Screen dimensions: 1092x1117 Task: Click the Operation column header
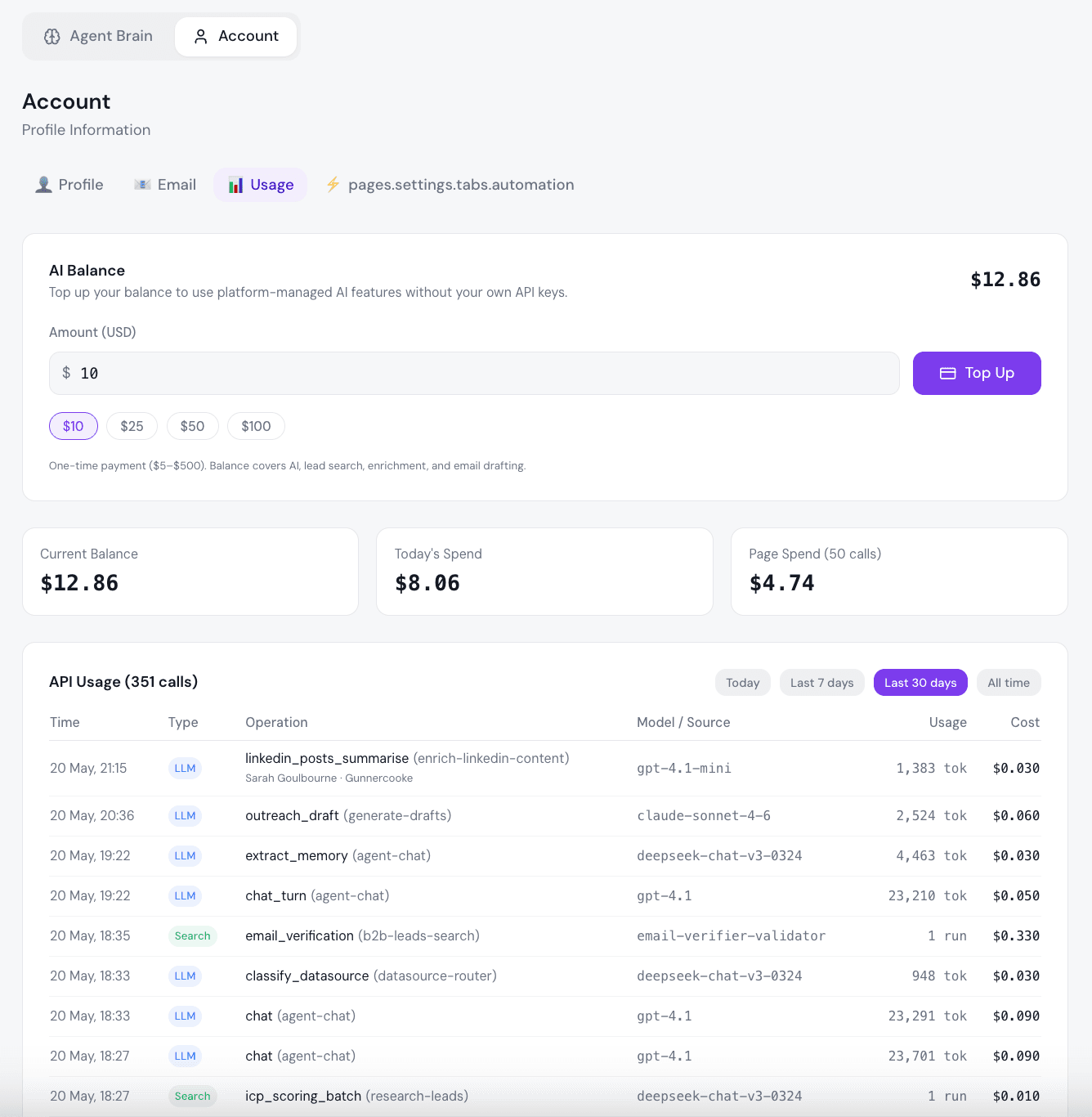(276, 722)
